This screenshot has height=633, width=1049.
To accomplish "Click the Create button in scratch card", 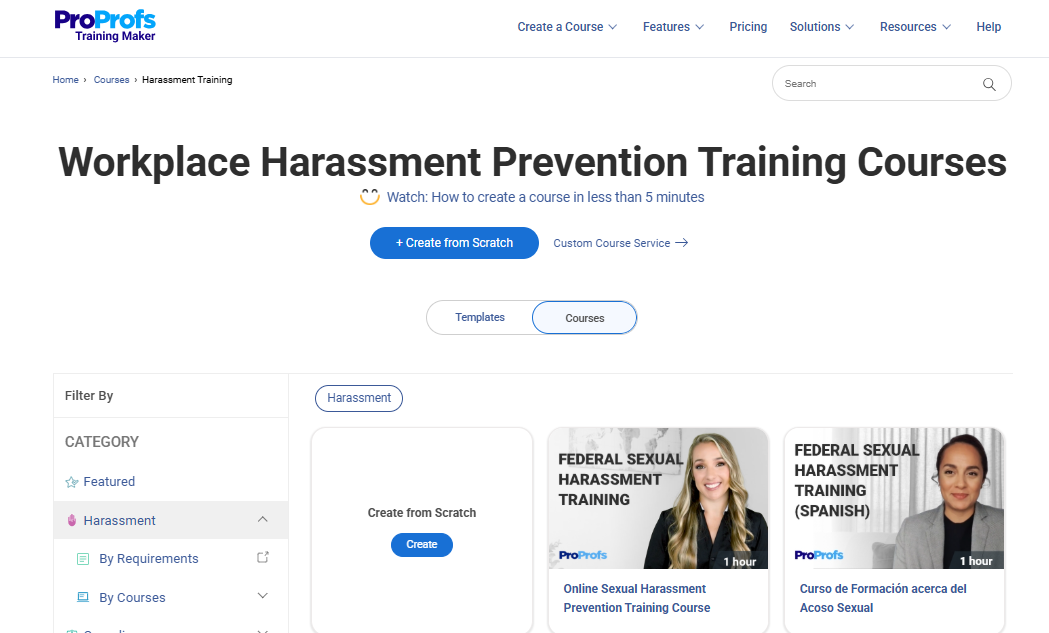I will tap(421, 545).
